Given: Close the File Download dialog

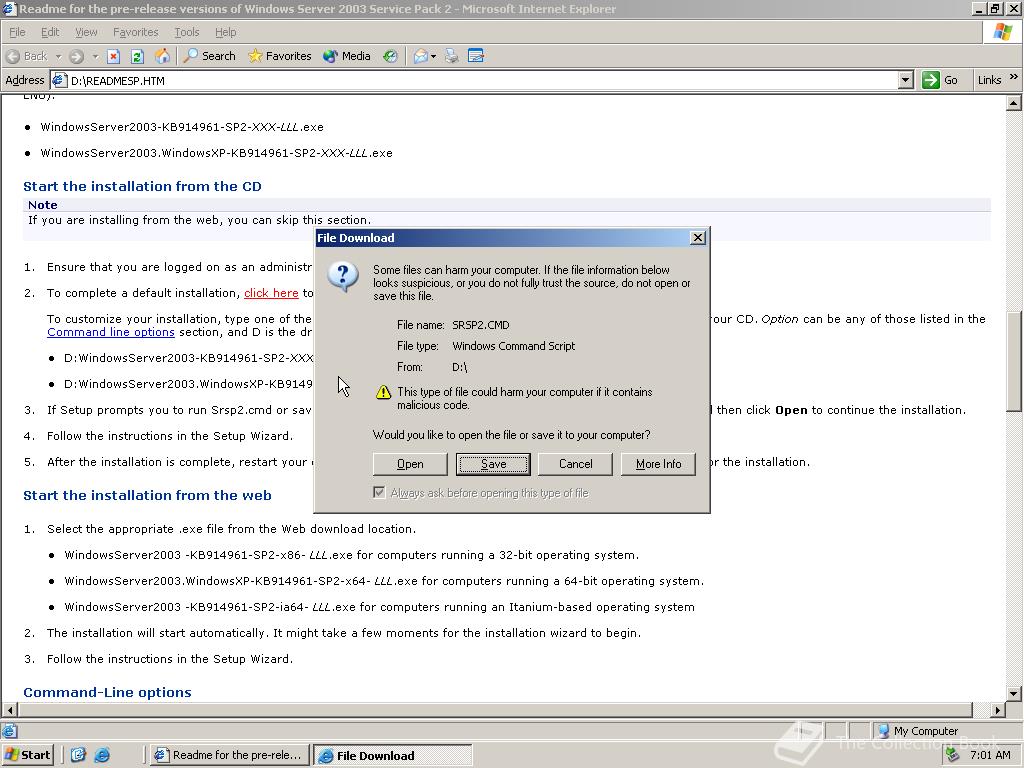Looking at the screenshot, I should click(698, 238).
